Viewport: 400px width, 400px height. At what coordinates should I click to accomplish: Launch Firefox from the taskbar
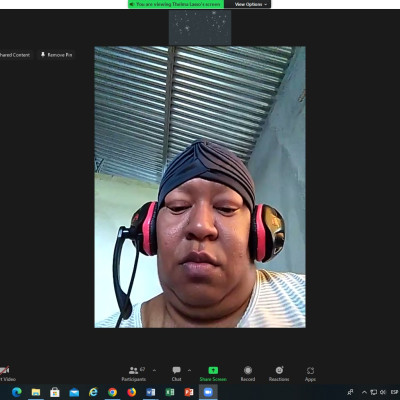pos(132,392)
